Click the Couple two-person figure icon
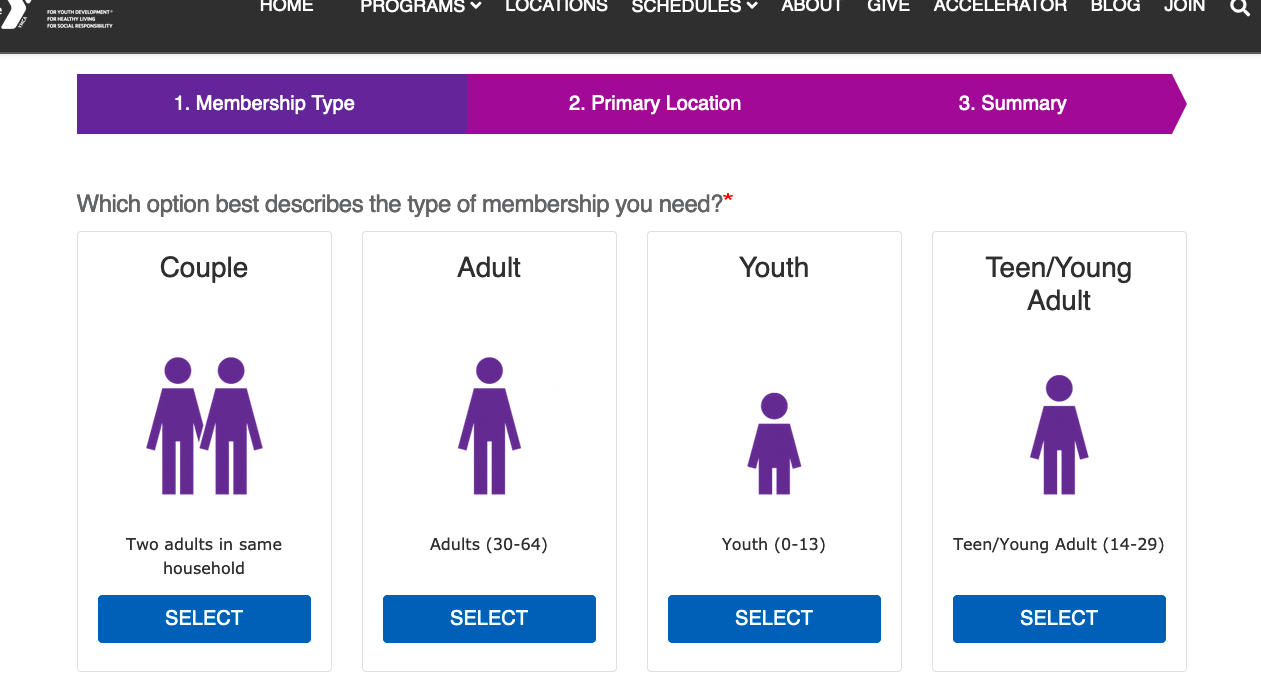The image size is (1261, 682). point(204,425)
